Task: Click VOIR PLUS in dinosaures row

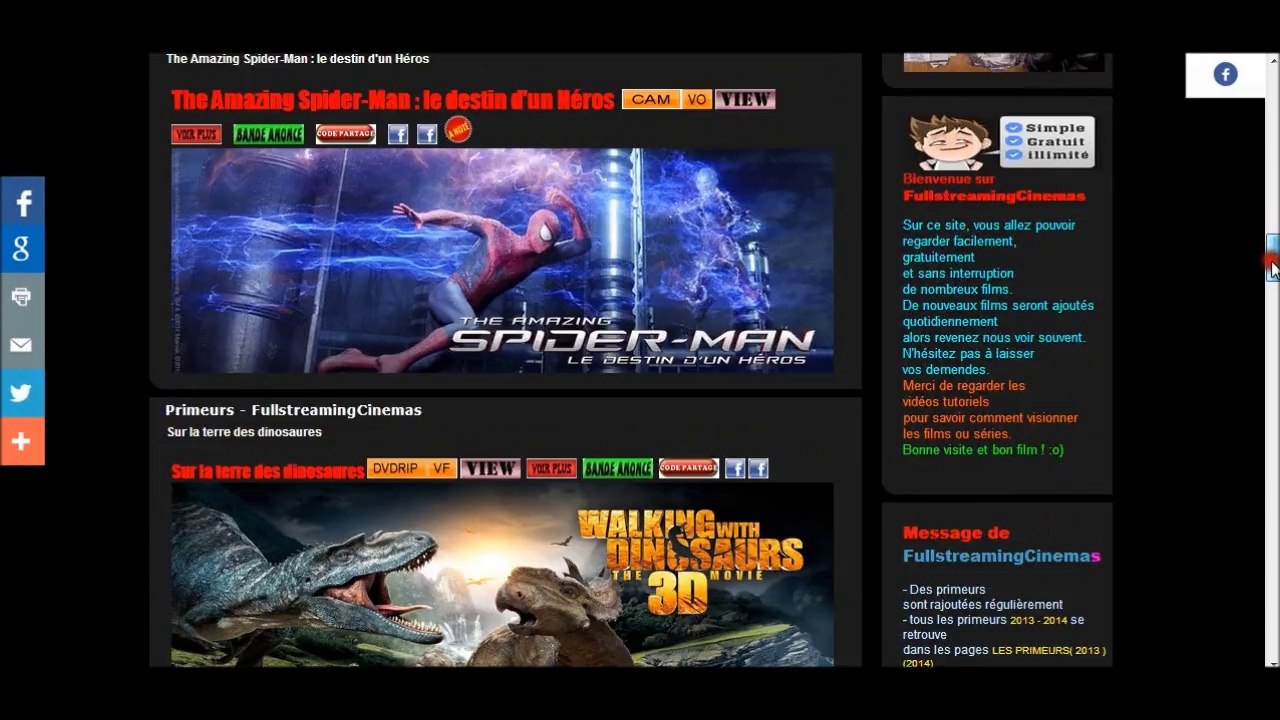Action: point(552,468)
